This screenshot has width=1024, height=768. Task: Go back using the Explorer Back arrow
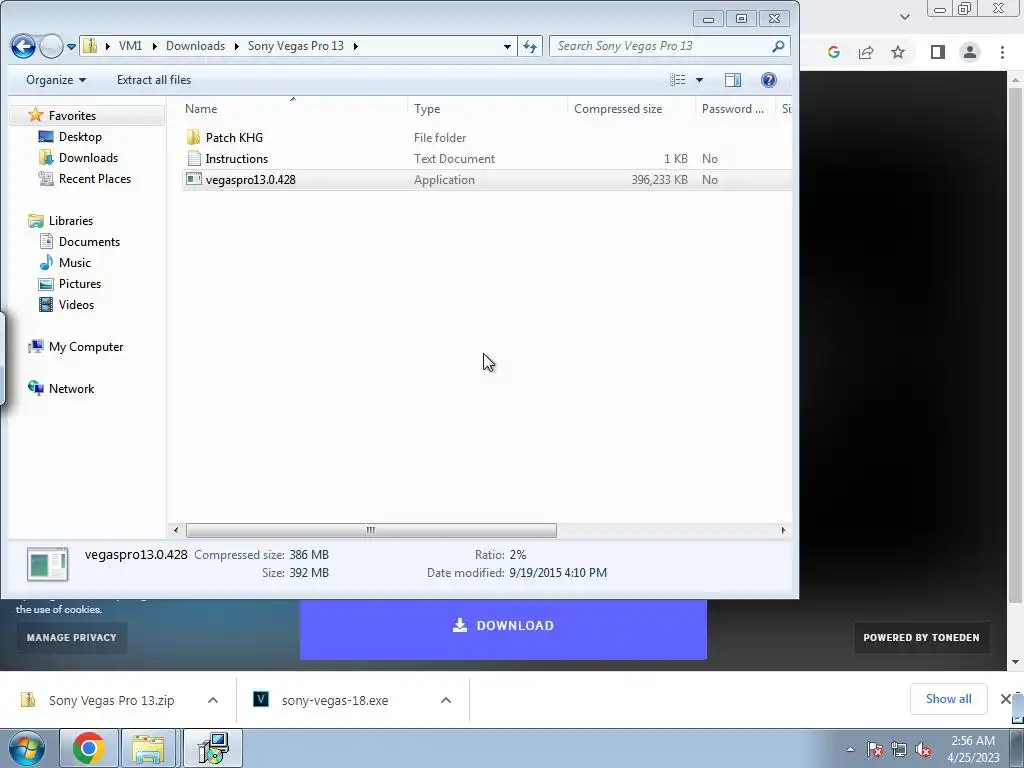pyautogui.click(x=24, y=46)
